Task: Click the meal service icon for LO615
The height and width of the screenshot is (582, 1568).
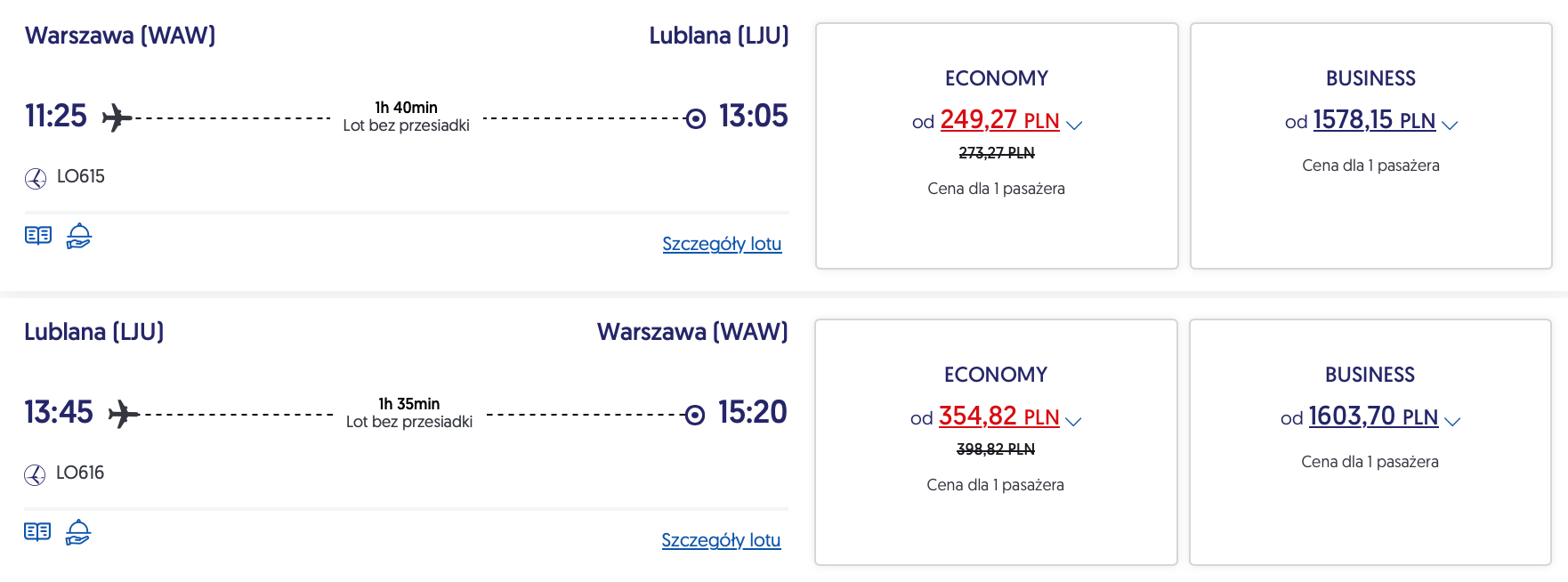Action: 79,236
